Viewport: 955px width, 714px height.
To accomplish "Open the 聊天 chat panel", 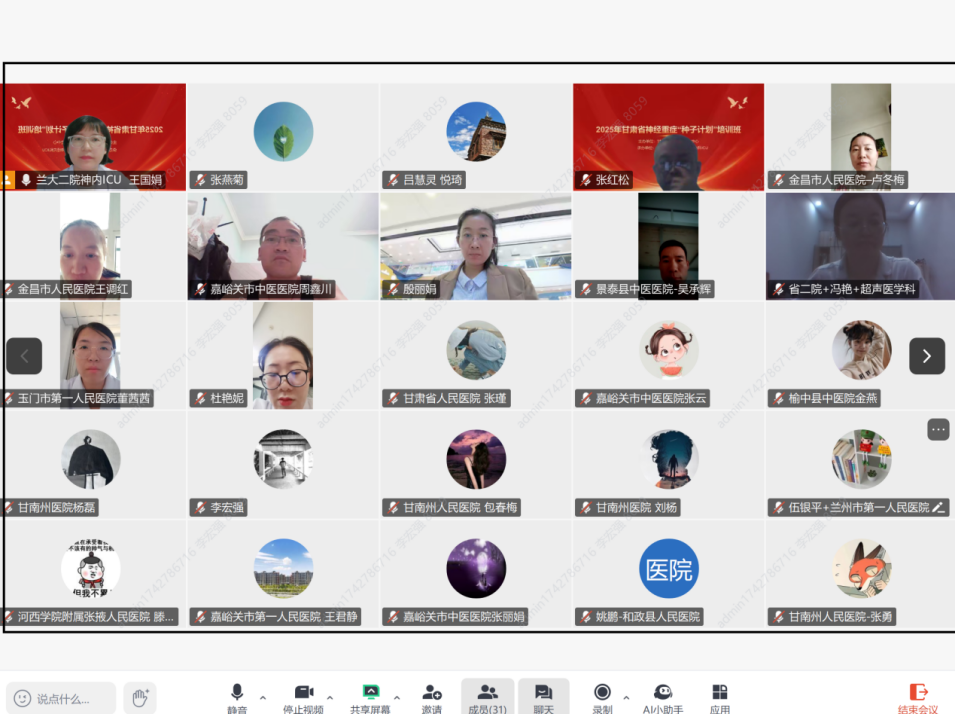I will tap(543, 695).
